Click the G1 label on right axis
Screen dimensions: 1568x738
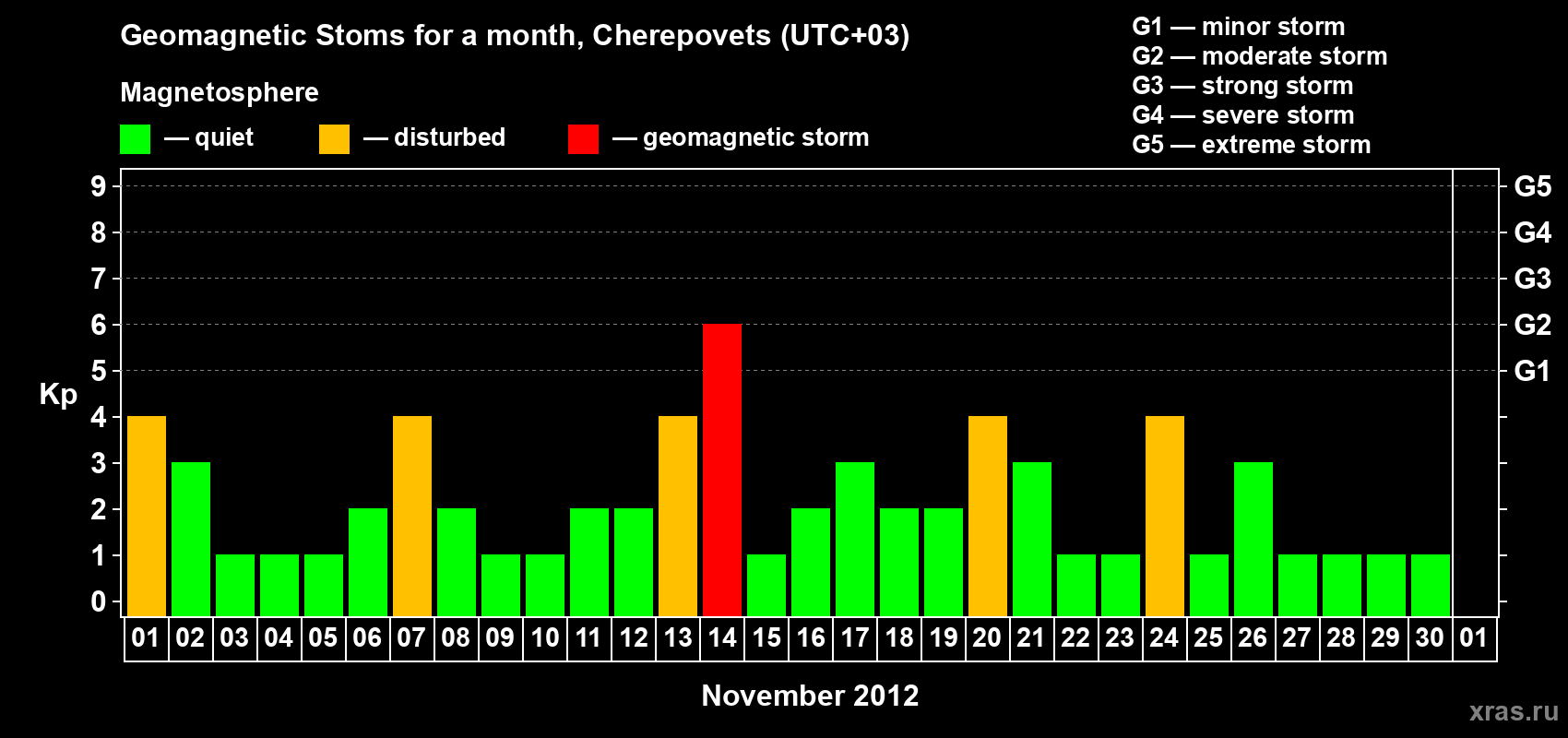pyautogui.click(x=1533, y=371)
